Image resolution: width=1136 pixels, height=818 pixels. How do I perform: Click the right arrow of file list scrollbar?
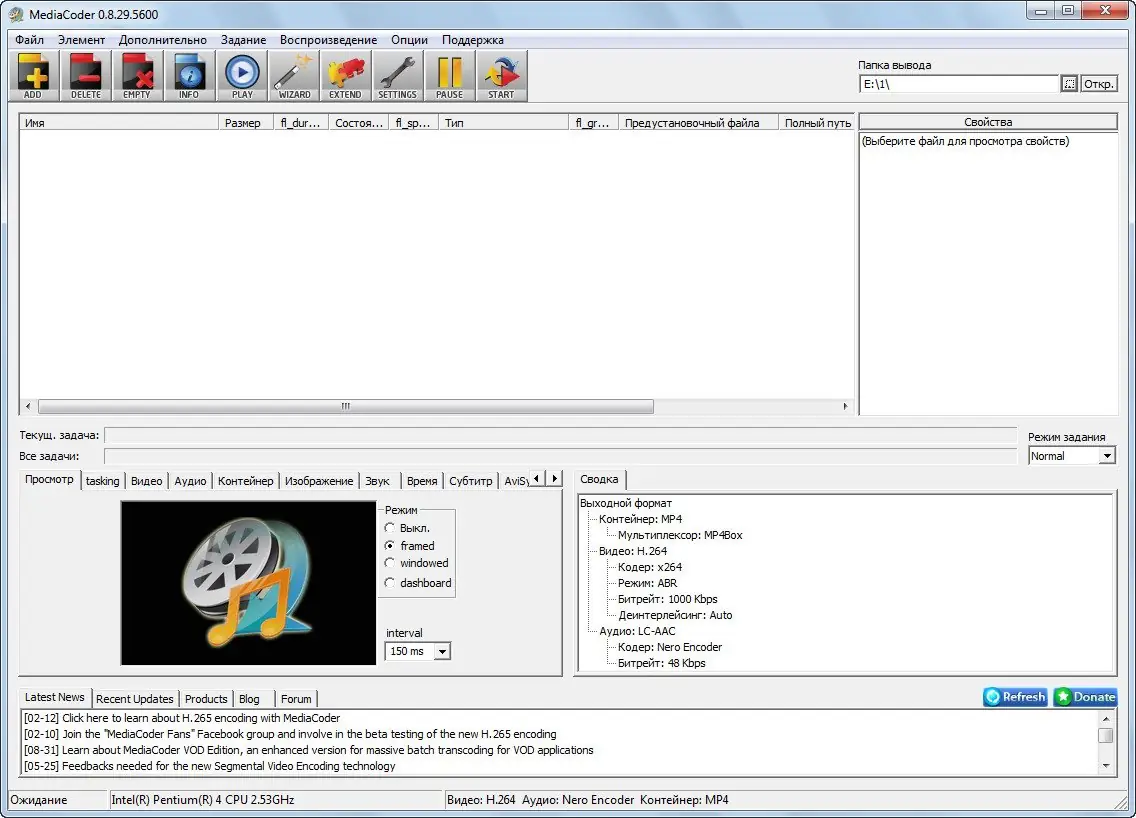tap(845, 406)
